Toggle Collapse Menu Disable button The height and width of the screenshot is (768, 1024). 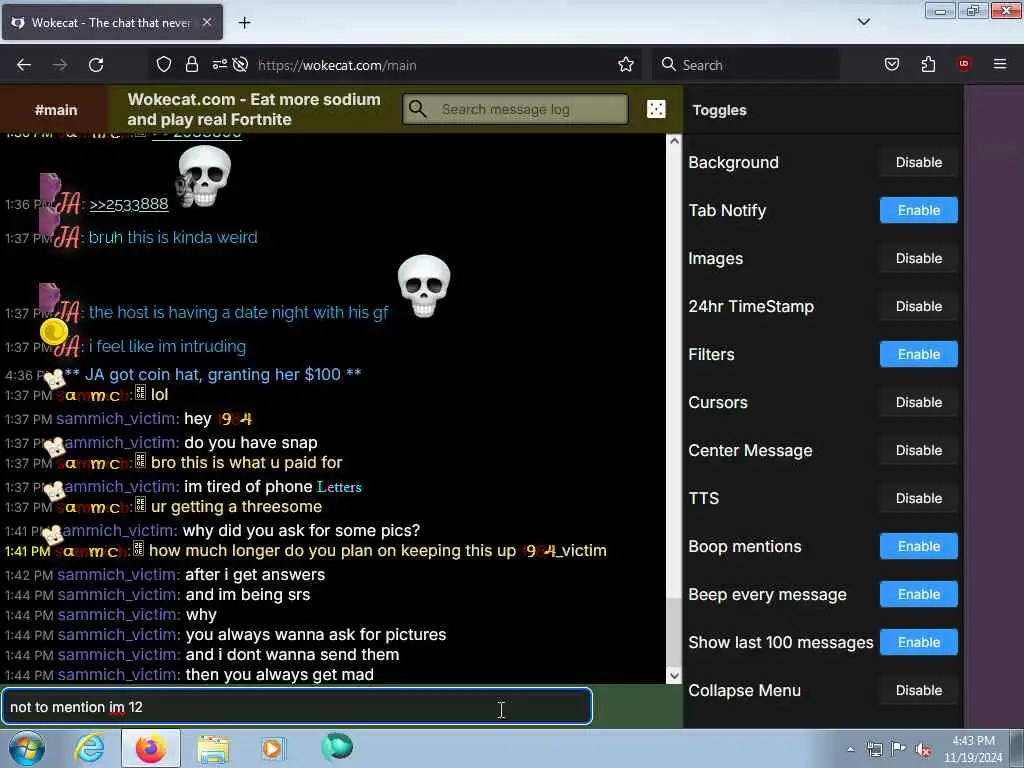pos(918,690)
